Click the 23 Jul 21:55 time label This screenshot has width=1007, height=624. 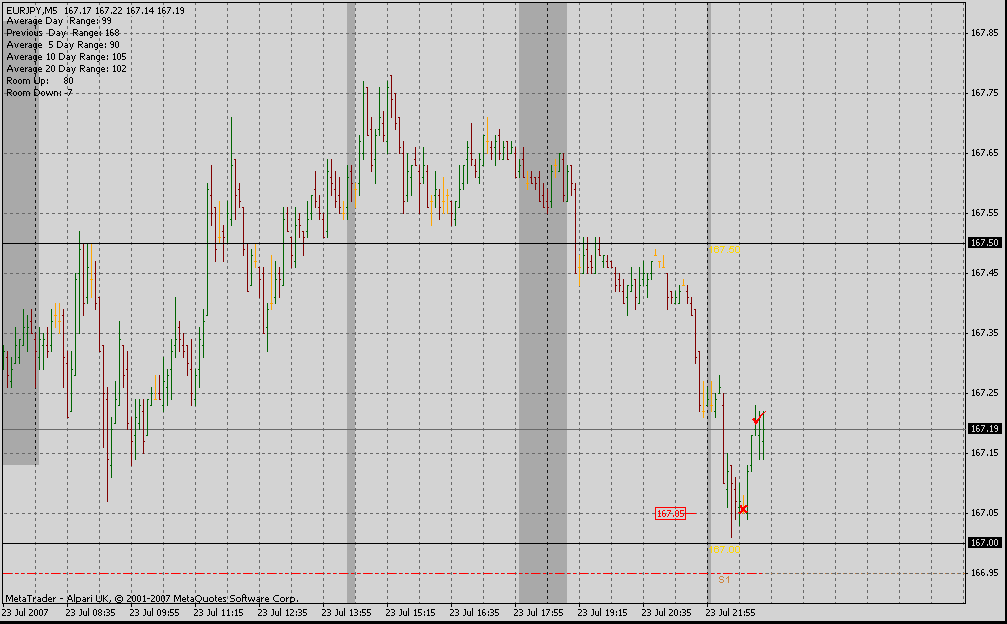point(730,611)
